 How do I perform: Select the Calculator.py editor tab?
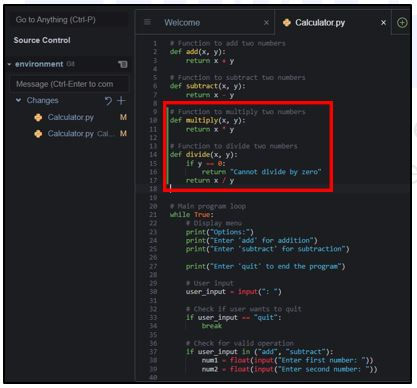click(x=320, y=23)
